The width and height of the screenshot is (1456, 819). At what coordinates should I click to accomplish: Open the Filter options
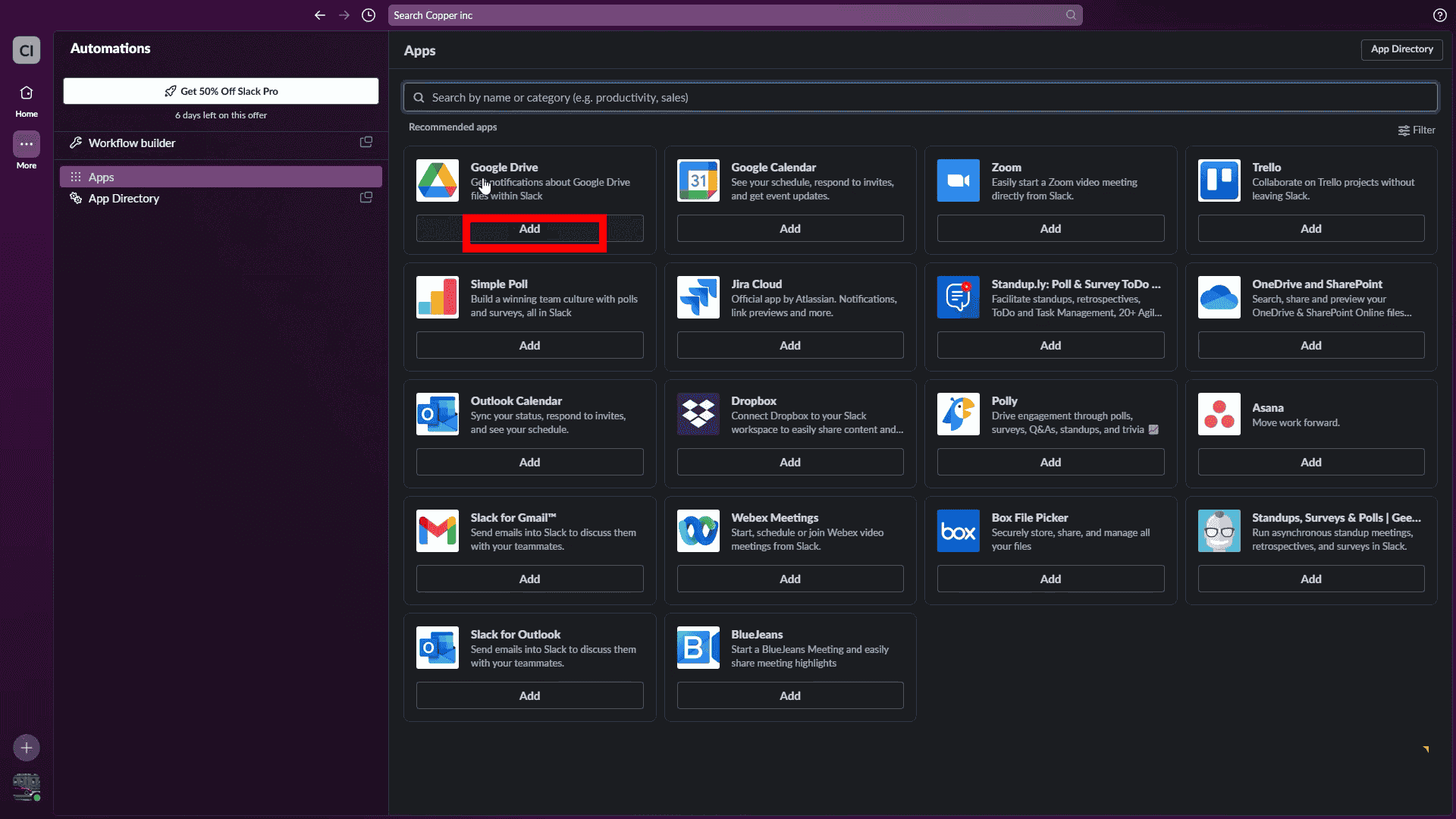coord(1417,130)
